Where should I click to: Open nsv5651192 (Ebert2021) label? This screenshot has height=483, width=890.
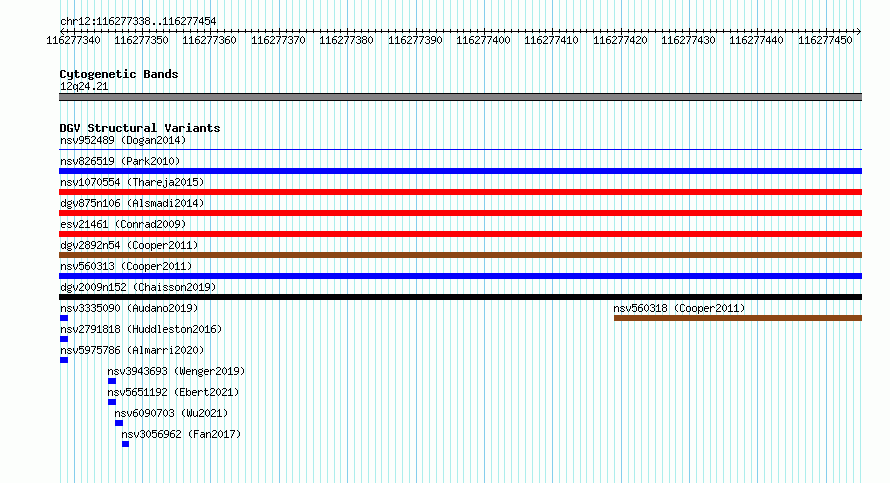click(x=173, y=392)
